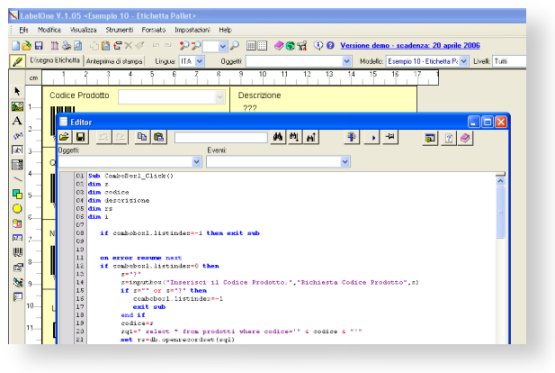555x373 pixels.
Task: Click the blue question mark help icon
Action: pos(330,46)
